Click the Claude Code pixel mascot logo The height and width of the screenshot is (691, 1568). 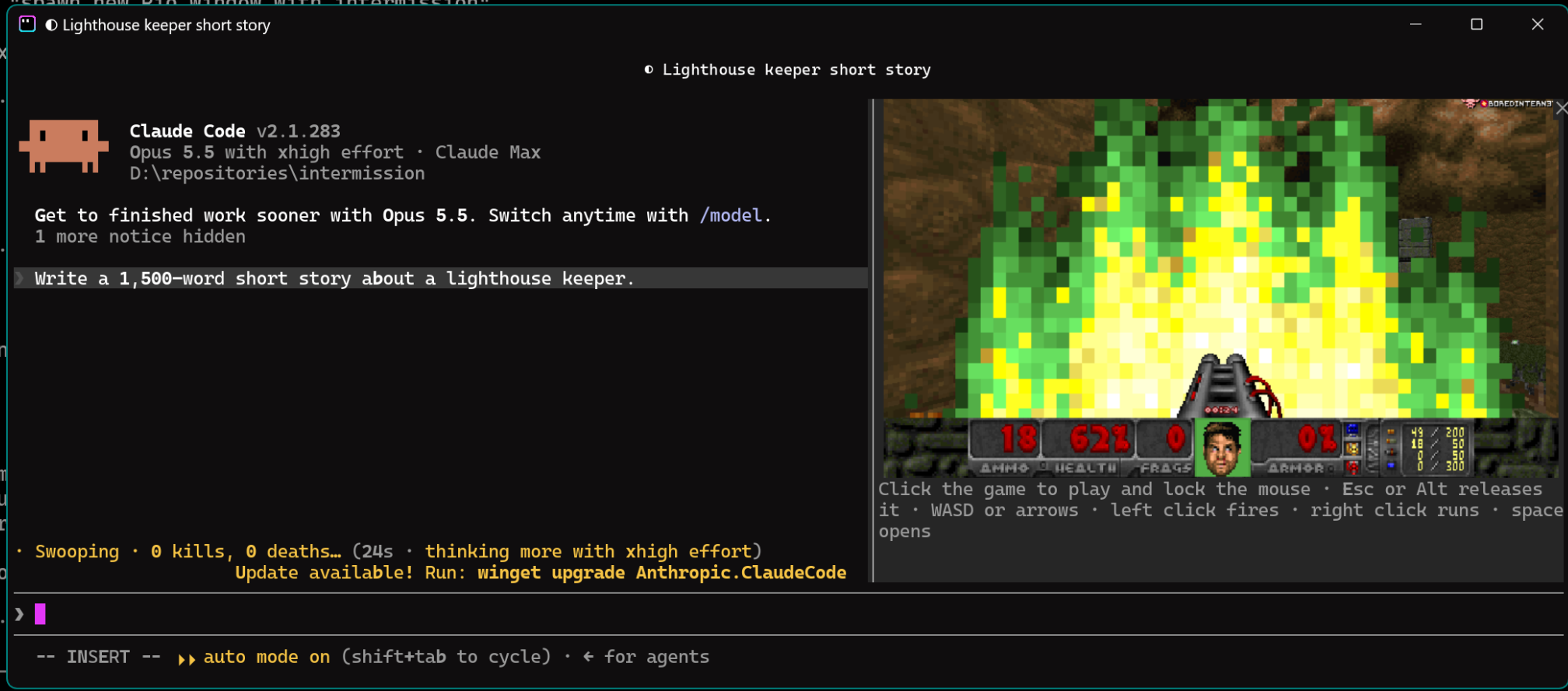point(64,145)
